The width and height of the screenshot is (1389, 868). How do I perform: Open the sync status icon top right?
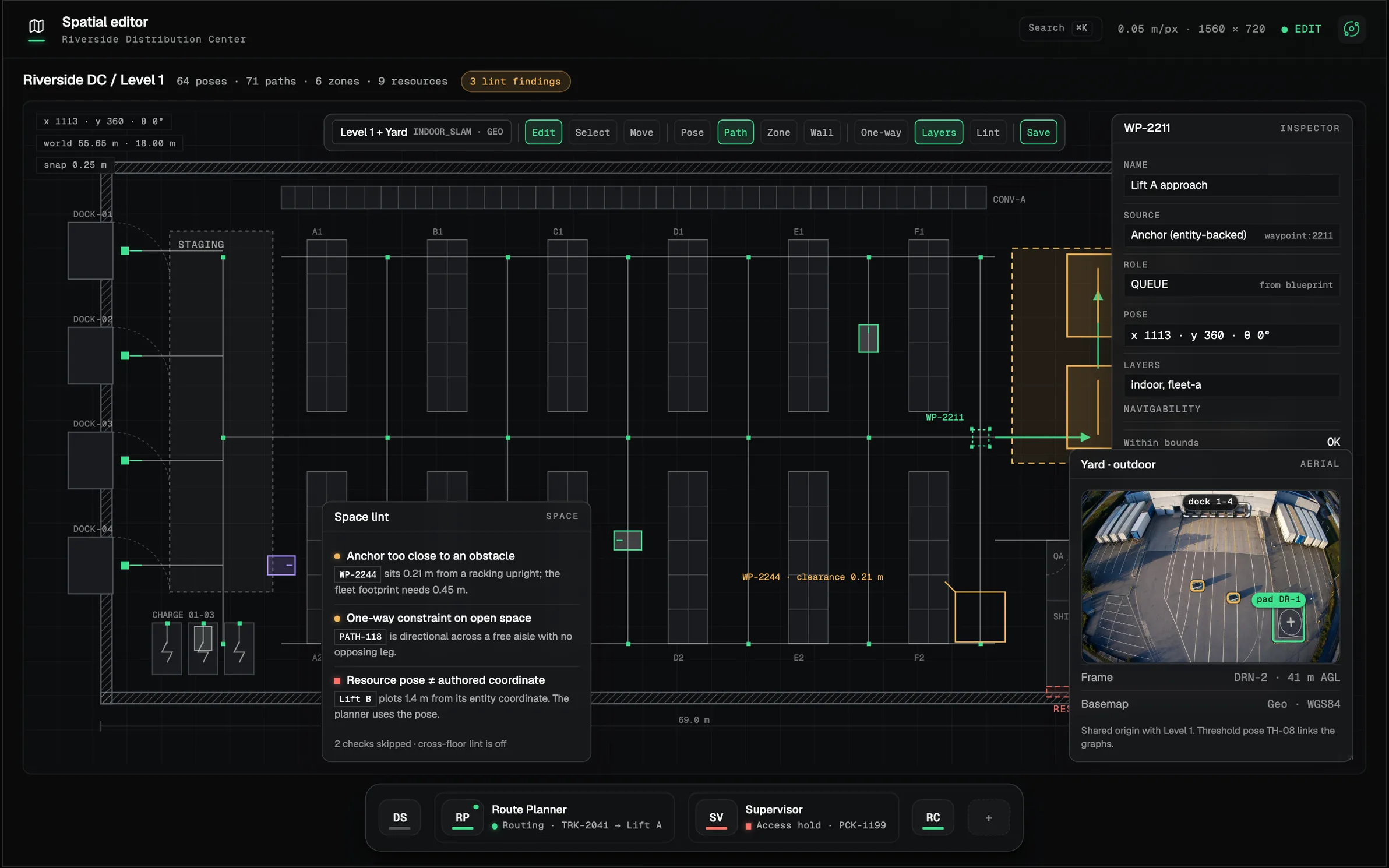pos(1351,29)
